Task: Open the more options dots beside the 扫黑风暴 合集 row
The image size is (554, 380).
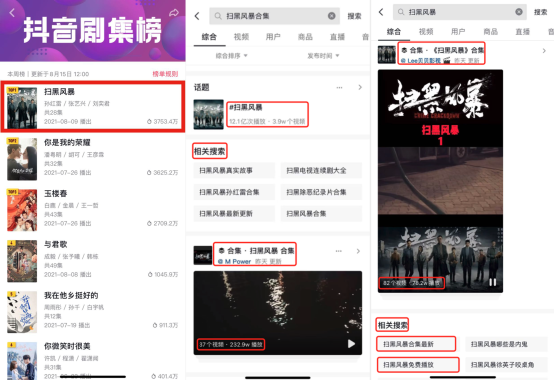Action: click(x=338, y=251)
